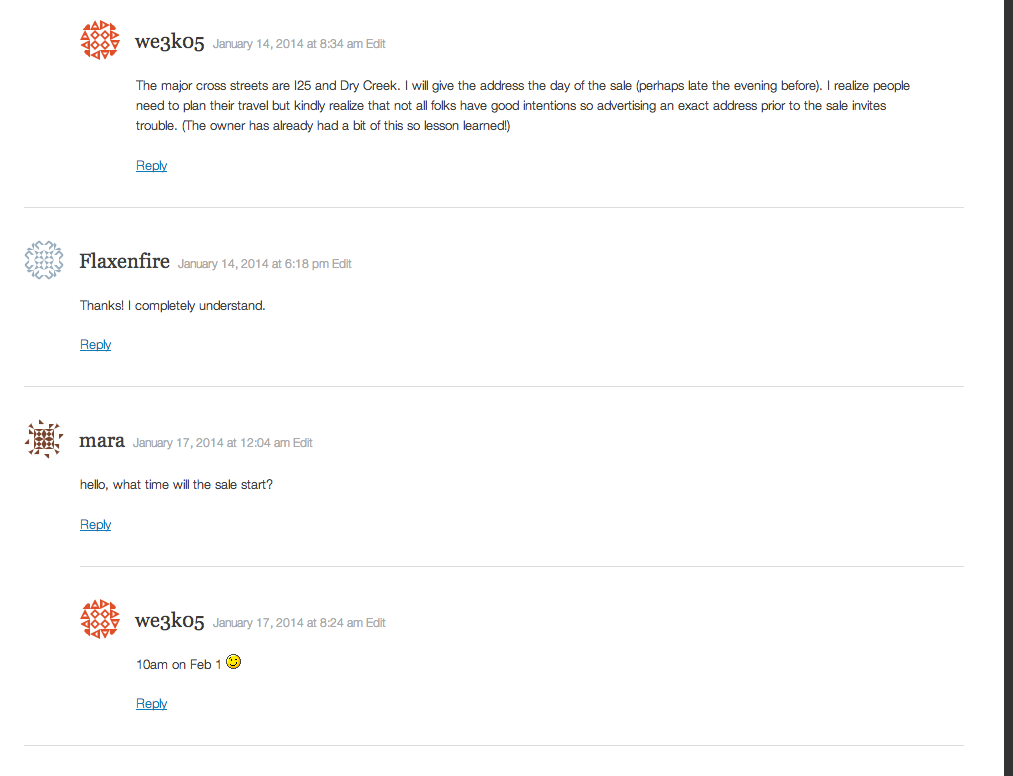Open the January 14, 2014 at 8:34 am permalink
The width and height of the screenshot is (1013, 776).
(287, 44)
